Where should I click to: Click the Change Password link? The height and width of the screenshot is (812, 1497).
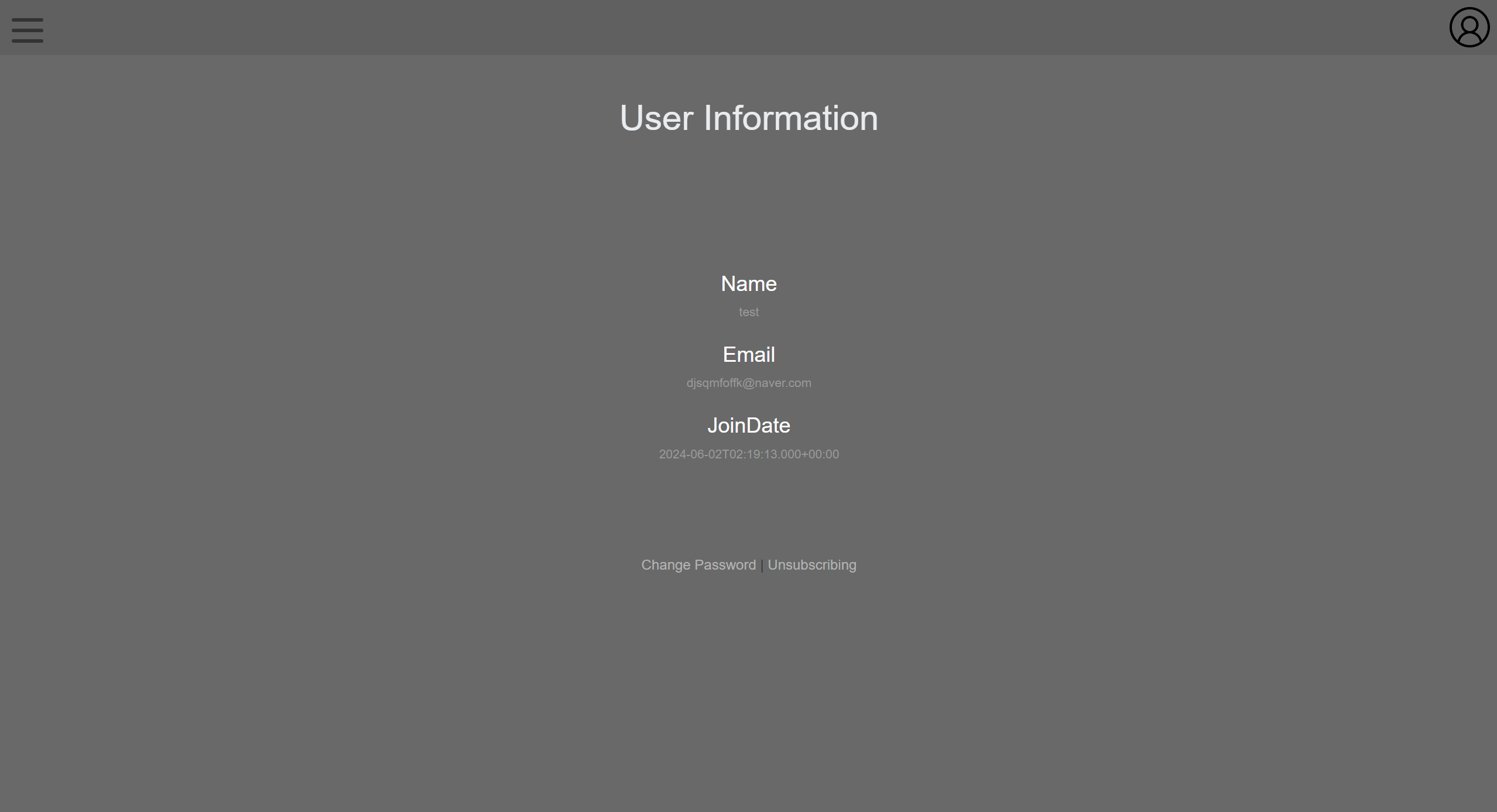coord(698,565)
